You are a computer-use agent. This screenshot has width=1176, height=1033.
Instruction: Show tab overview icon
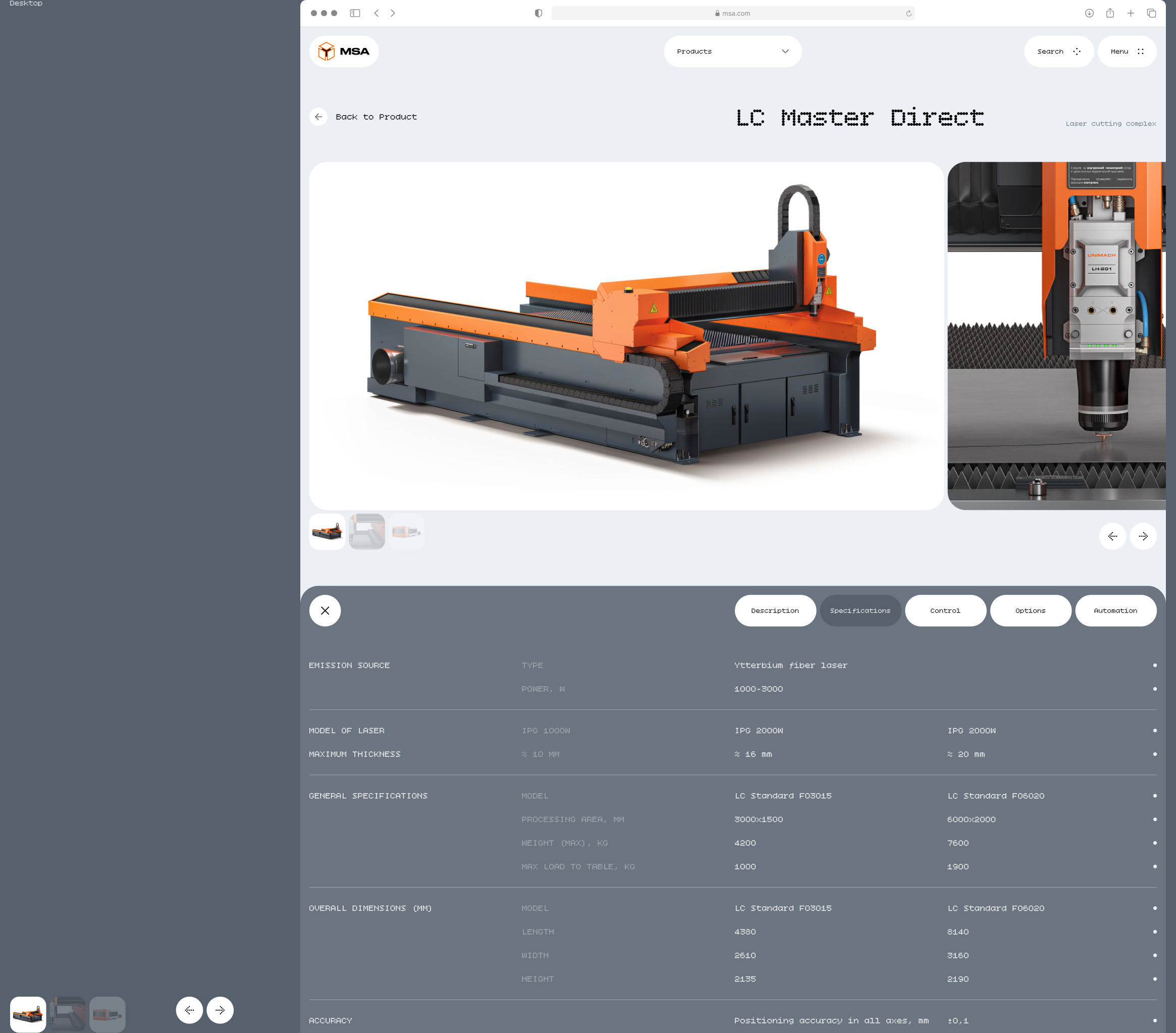1151,13
